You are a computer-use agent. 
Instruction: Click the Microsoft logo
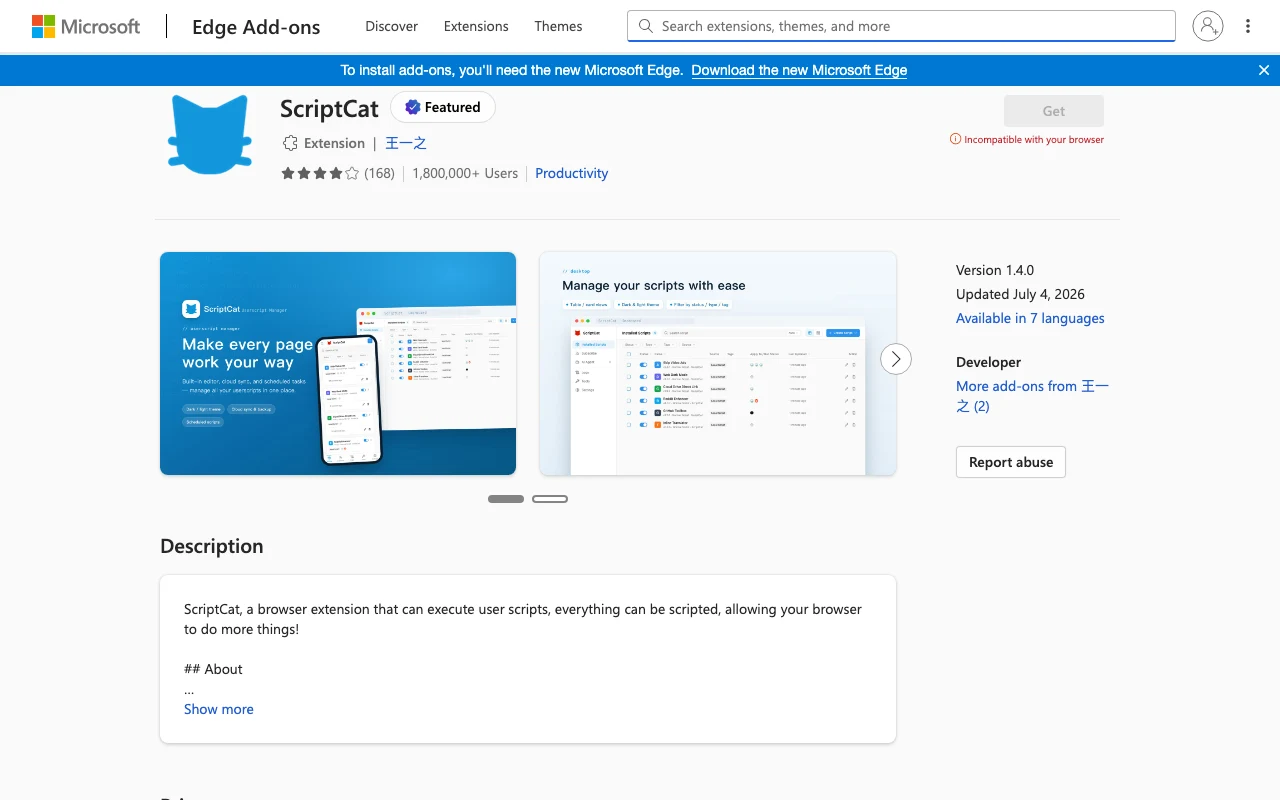point(86,26)
